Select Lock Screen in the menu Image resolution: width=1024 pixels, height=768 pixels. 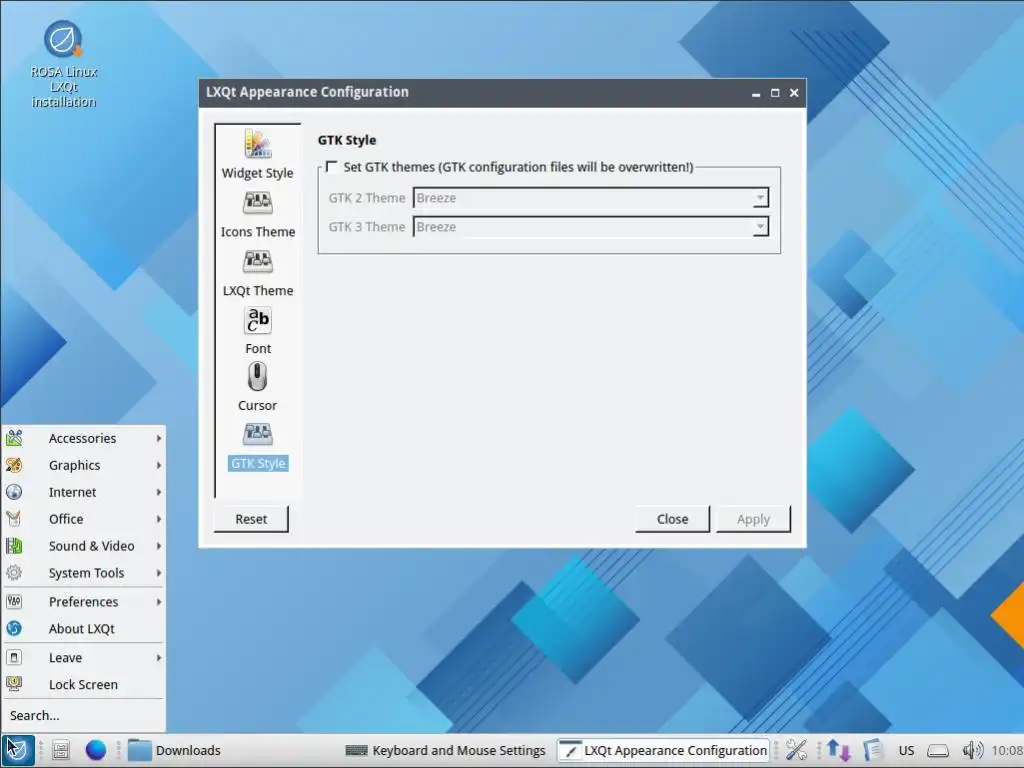coord(83,684)
